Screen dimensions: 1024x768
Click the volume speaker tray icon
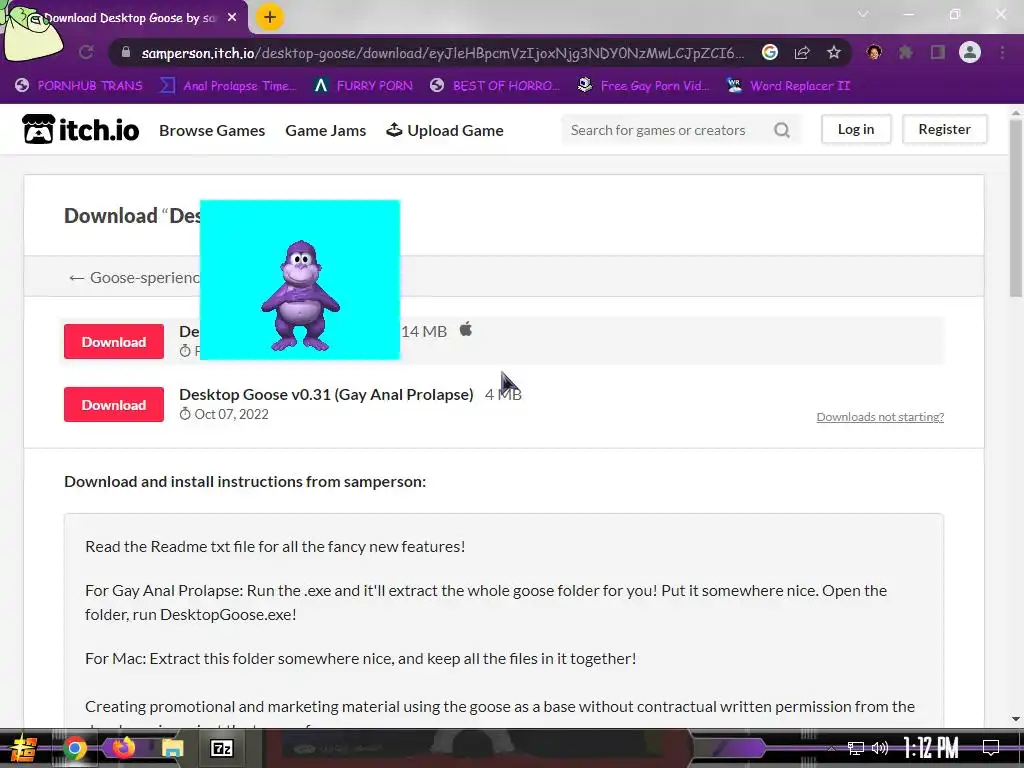click(880, 748)
